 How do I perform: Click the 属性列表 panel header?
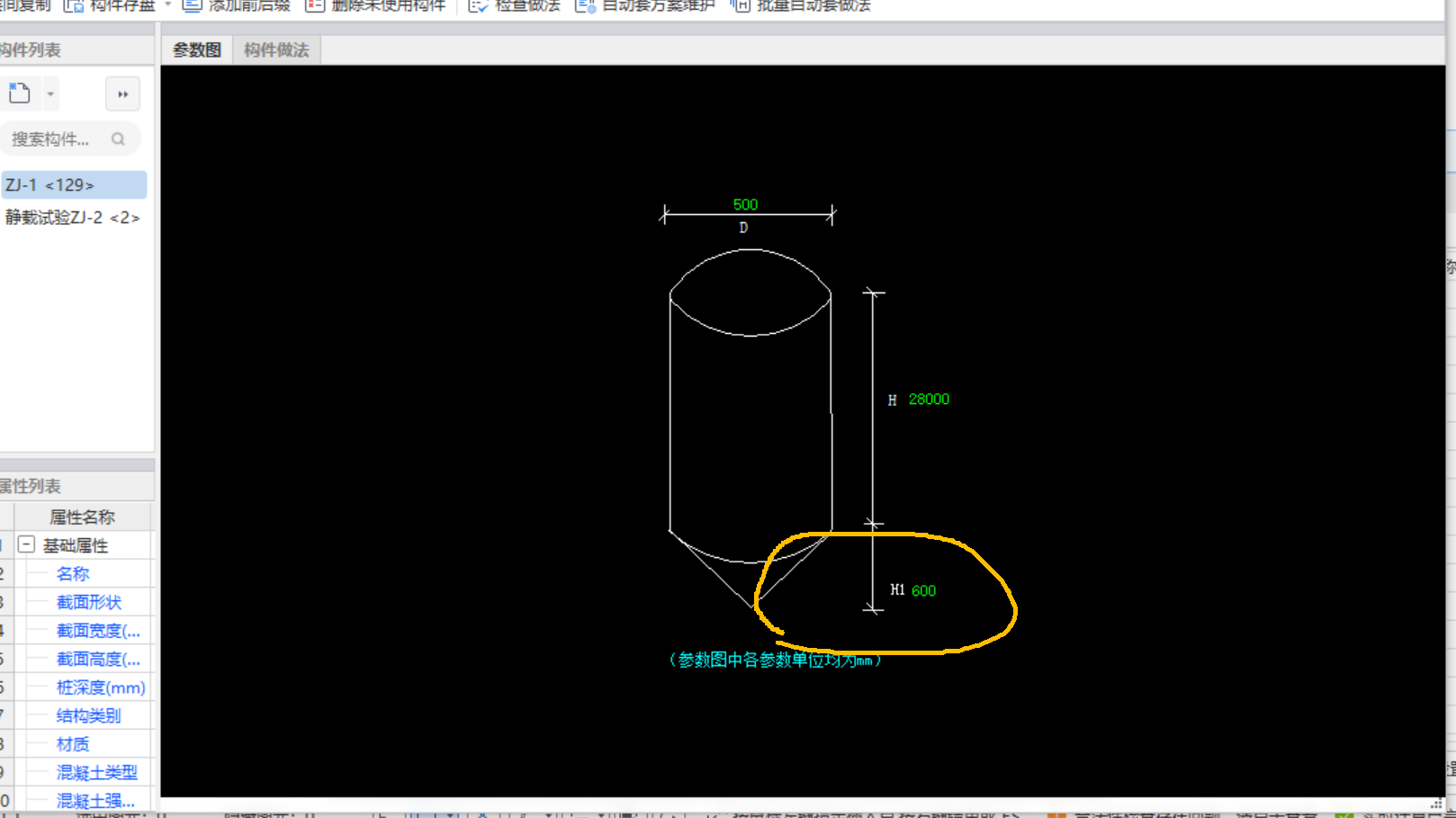click(76, 486)
